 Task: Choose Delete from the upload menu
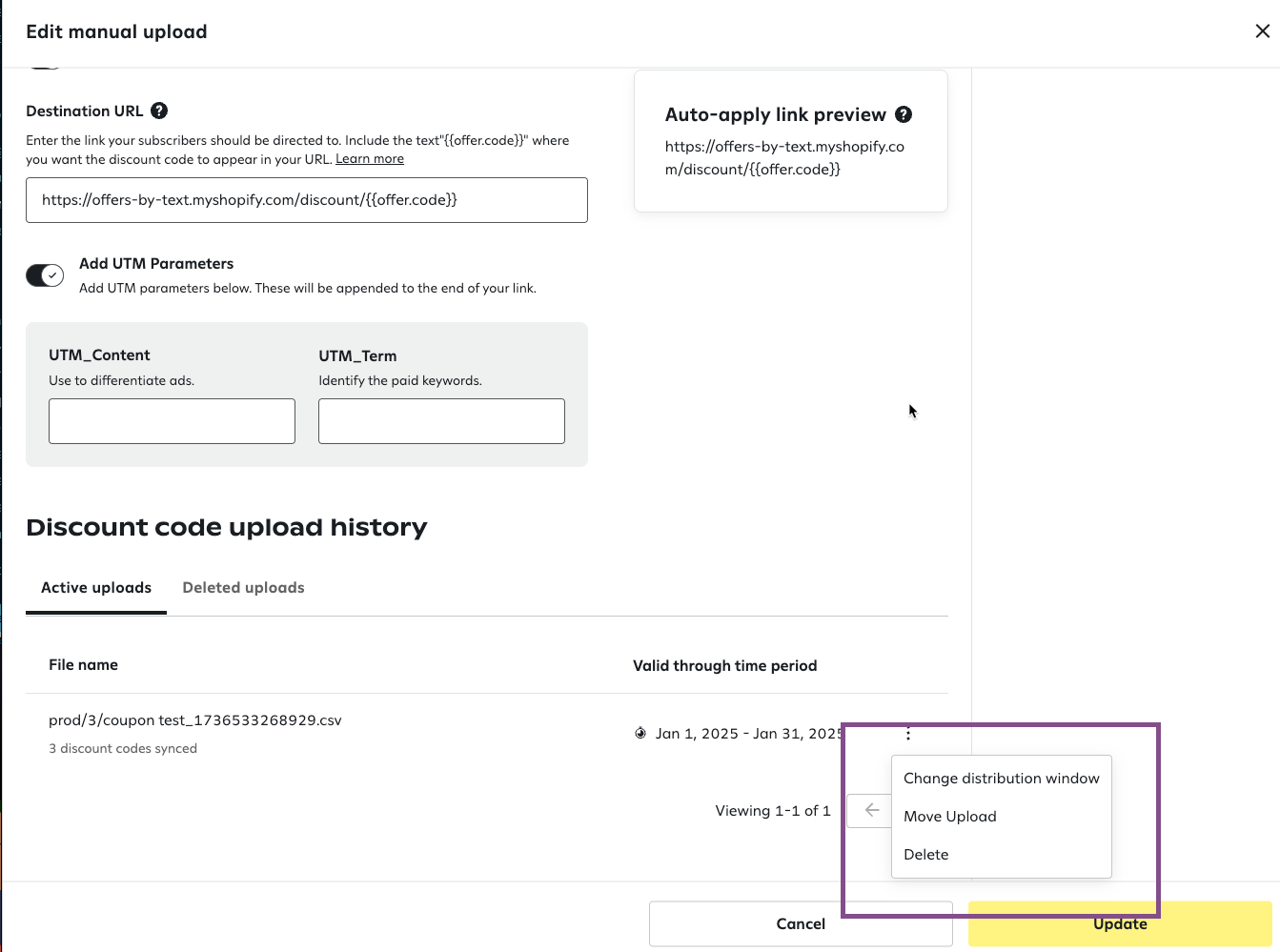(925, 855)
